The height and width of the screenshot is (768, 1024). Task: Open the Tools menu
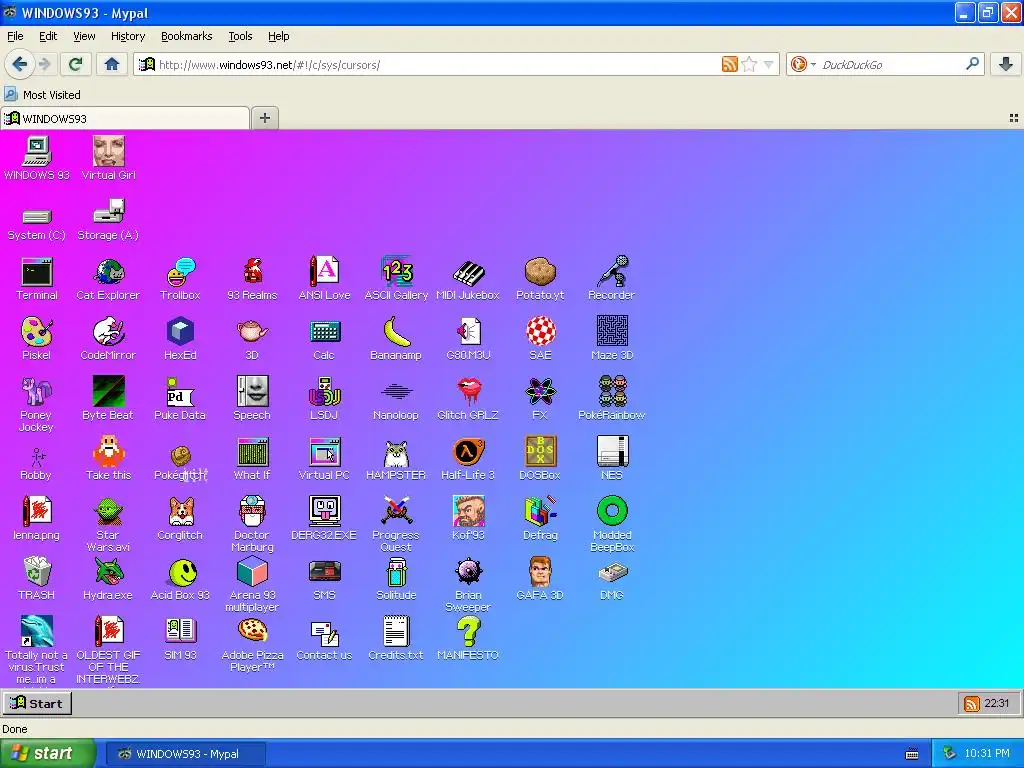[x=240, y=36]
